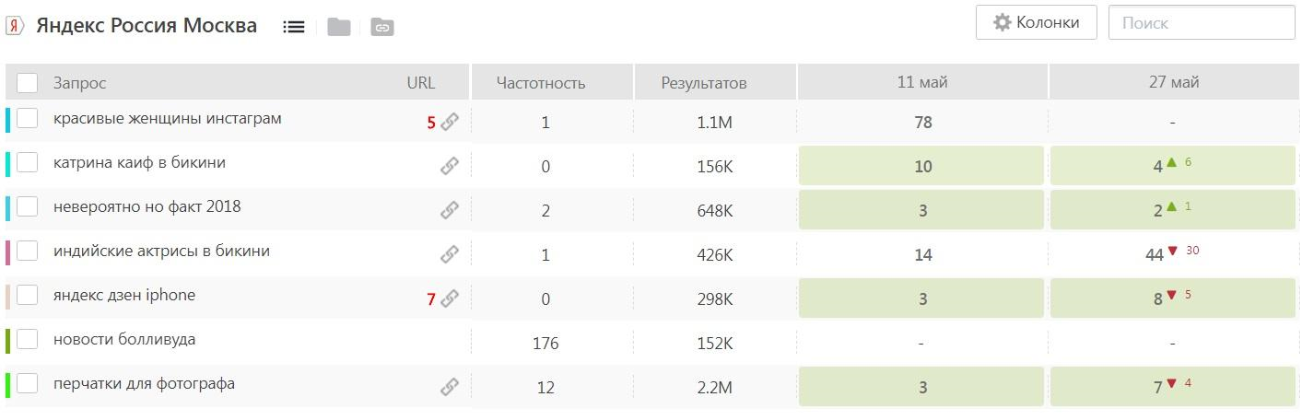Click the query яндекс дзен iphone
This screenshot has height=420, width=1300.
tap(124, 295)
